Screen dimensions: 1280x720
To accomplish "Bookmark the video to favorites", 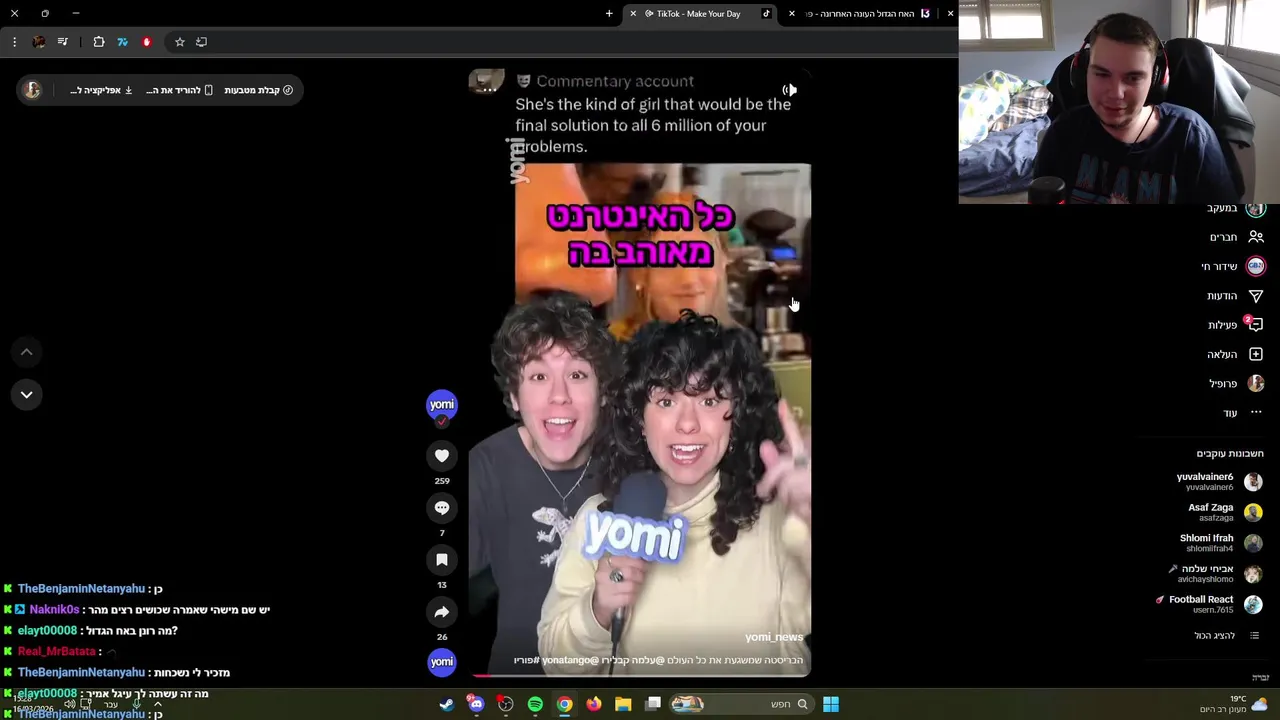I will coord(442,560).
